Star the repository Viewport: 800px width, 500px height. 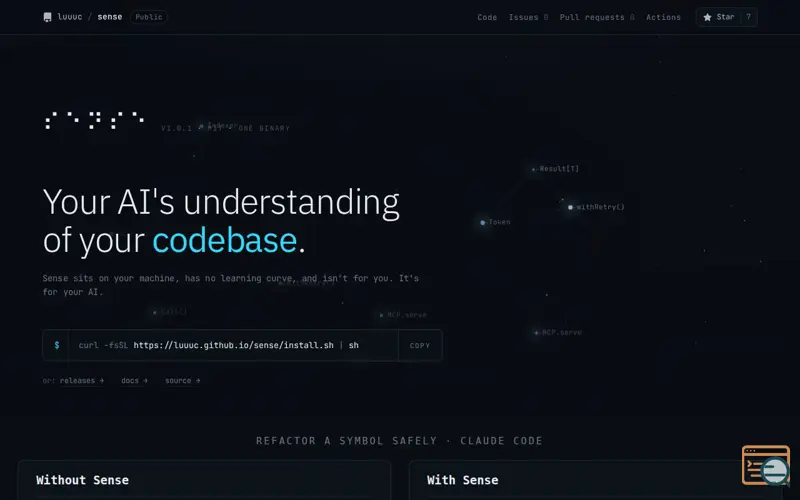point(718,17)
